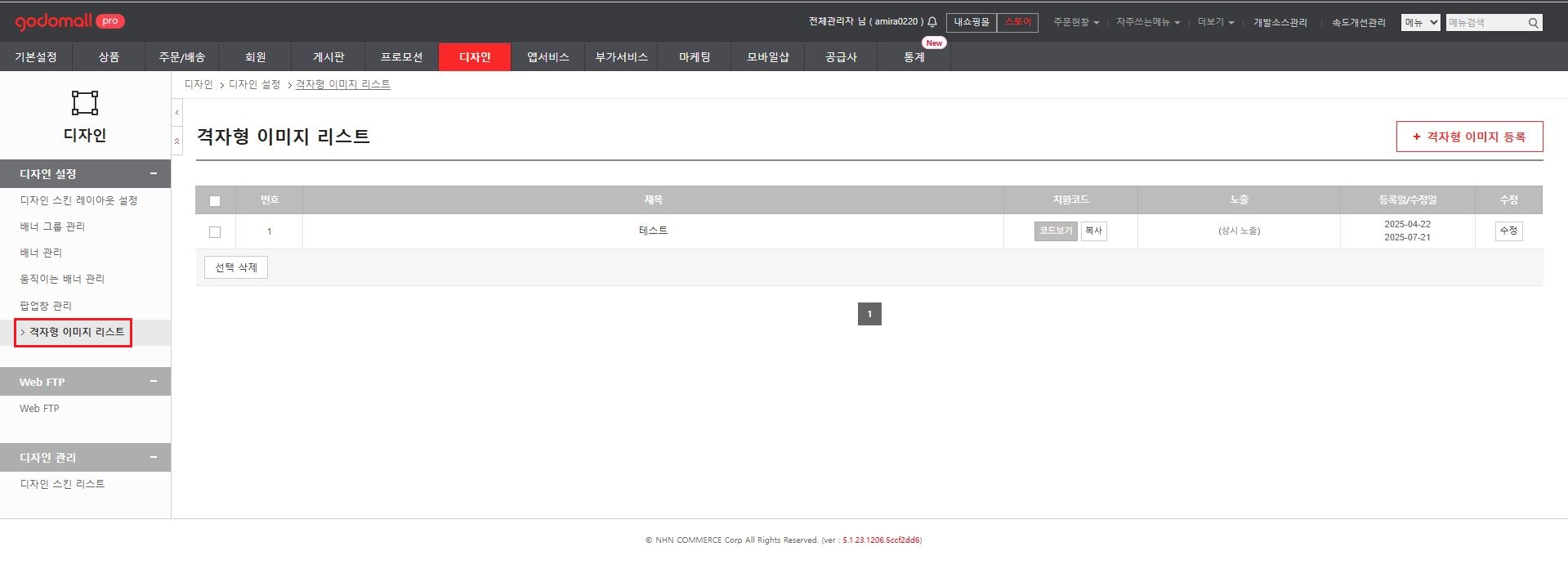The width and height of the screenshot is (1568, 578).
Task: Open the 자주쓰는메뉴 dropdown
Action: point(1148,22)
